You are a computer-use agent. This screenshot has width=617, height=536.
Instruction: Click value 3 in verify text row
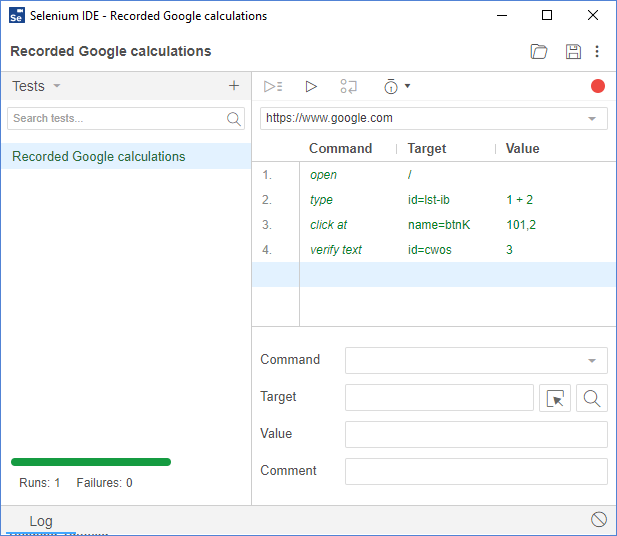coord(509,250)
